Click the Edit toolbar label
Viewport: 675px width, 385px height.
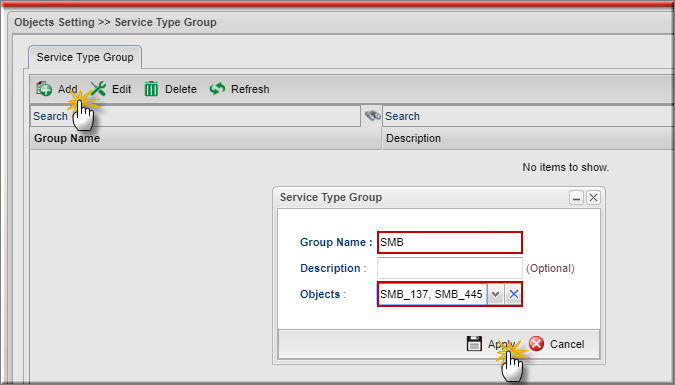[x=121, y=89]
